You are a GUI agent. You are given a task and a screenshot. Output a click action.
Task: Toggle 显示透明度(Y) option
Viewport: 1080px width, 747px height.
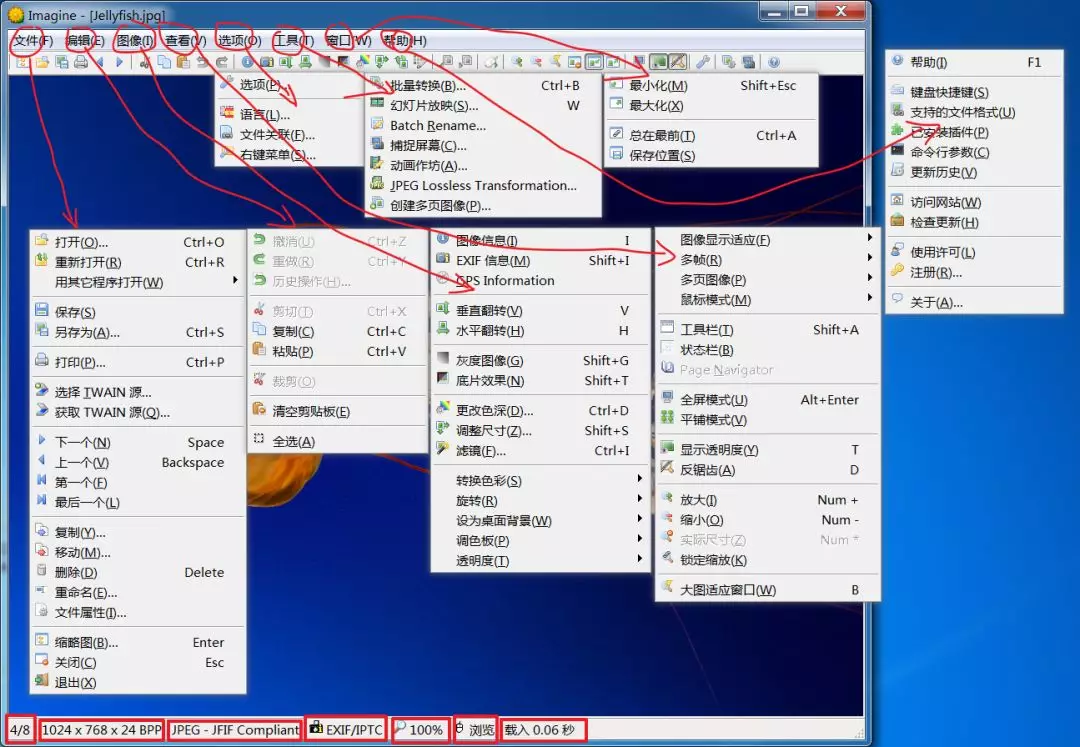tap(767, 450)
